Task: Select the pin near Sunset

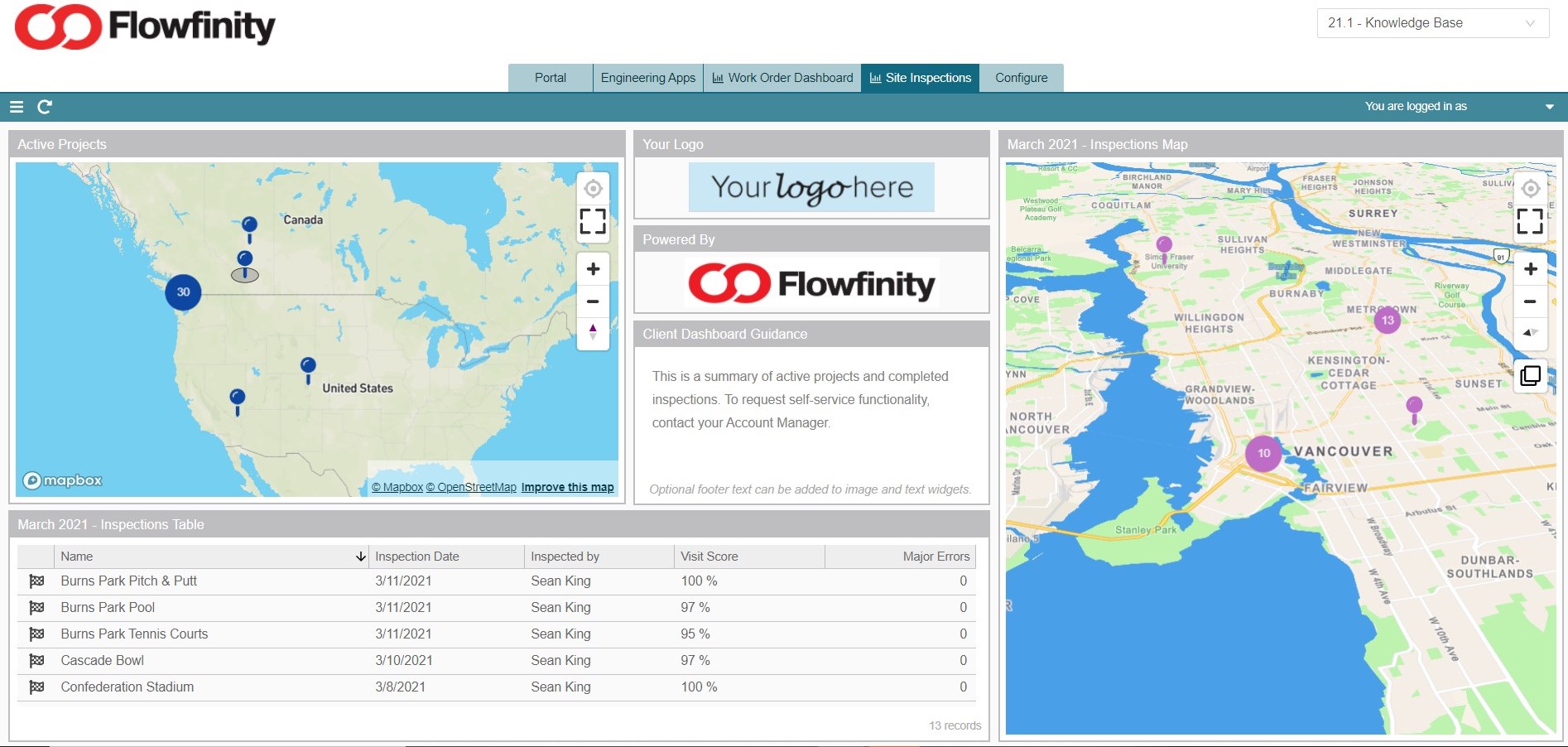Action: [1415, 410]
